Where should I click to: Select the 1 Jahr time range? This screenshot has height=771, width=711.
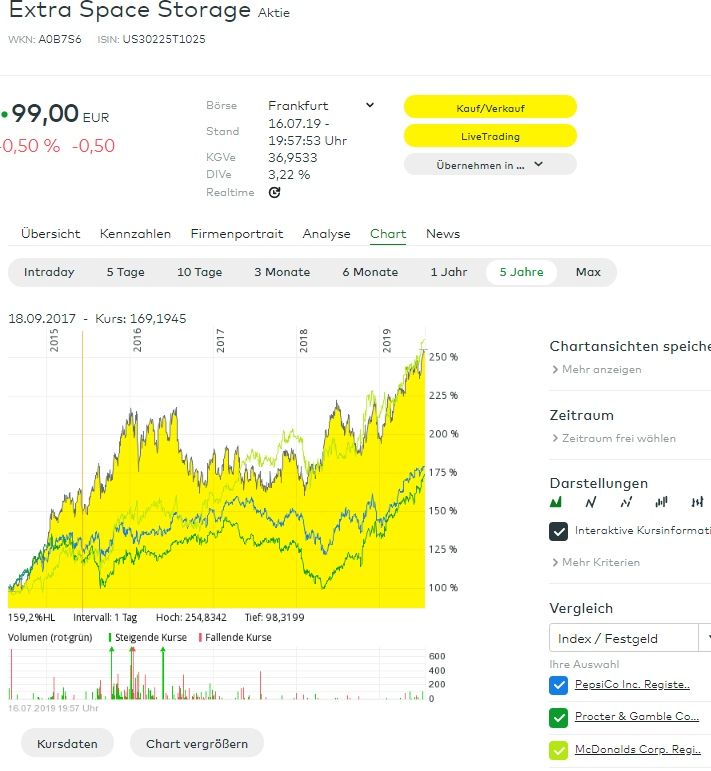click(449, 272)
